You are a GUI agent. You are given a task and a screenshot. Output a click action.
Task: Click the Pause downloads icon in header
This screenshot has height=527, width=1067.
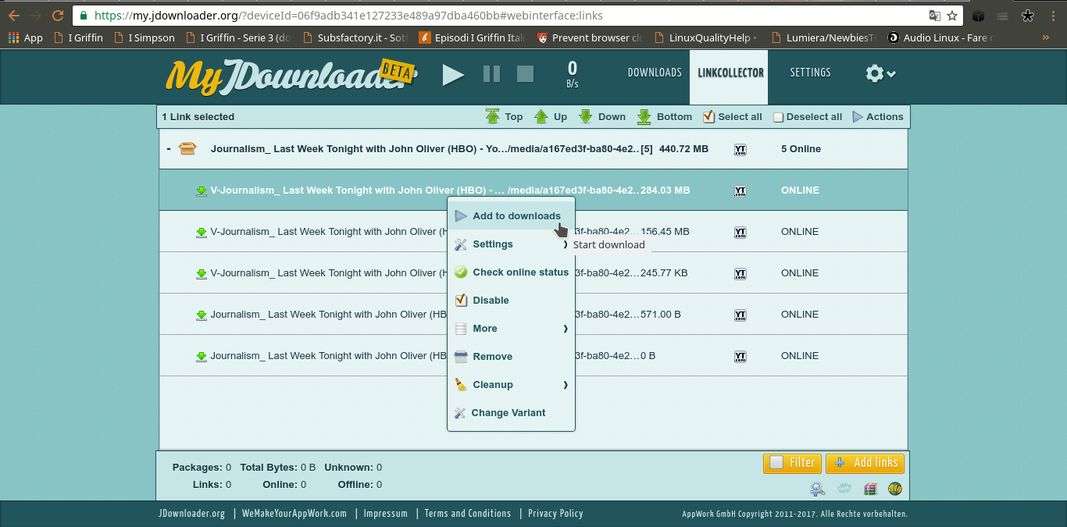coord(491,74)
